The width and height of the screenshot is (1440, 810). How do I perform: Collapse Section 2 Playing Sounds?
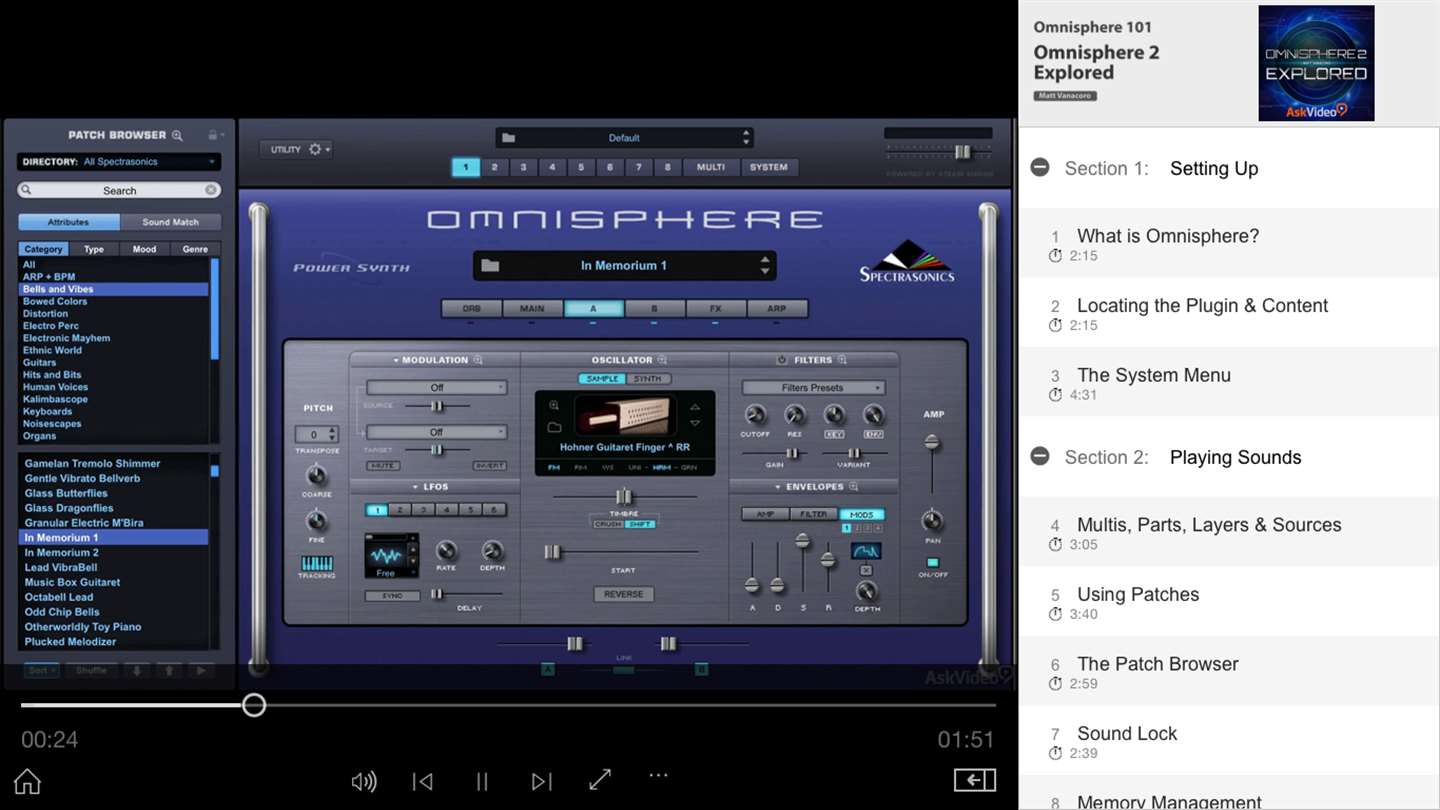pos(1040,456)
